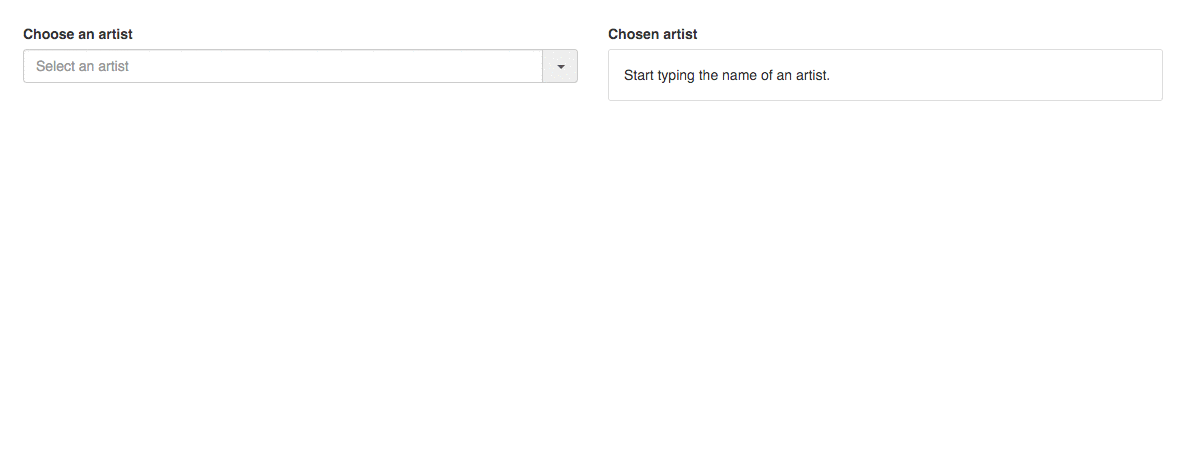Click the Start typing the name hint text
This screenshot has height=458, width=1188.
pyautogui.click(x=727, y=75)
